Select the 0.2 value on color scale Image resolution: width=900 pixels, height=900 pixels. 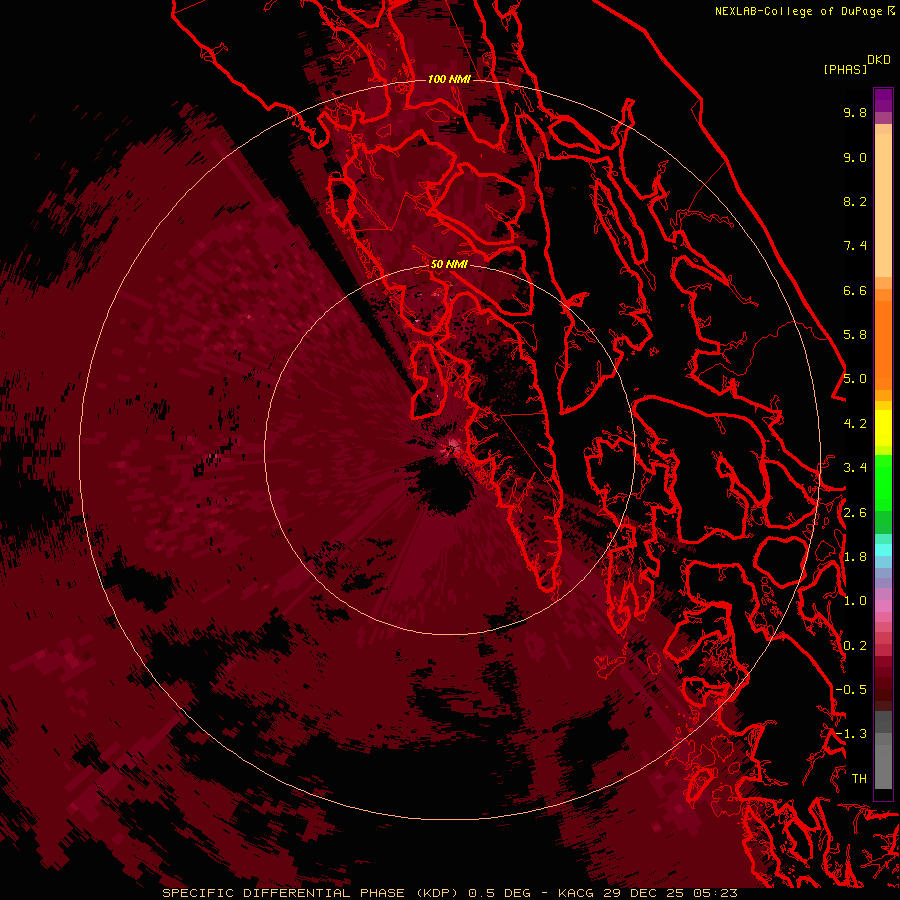855,646
